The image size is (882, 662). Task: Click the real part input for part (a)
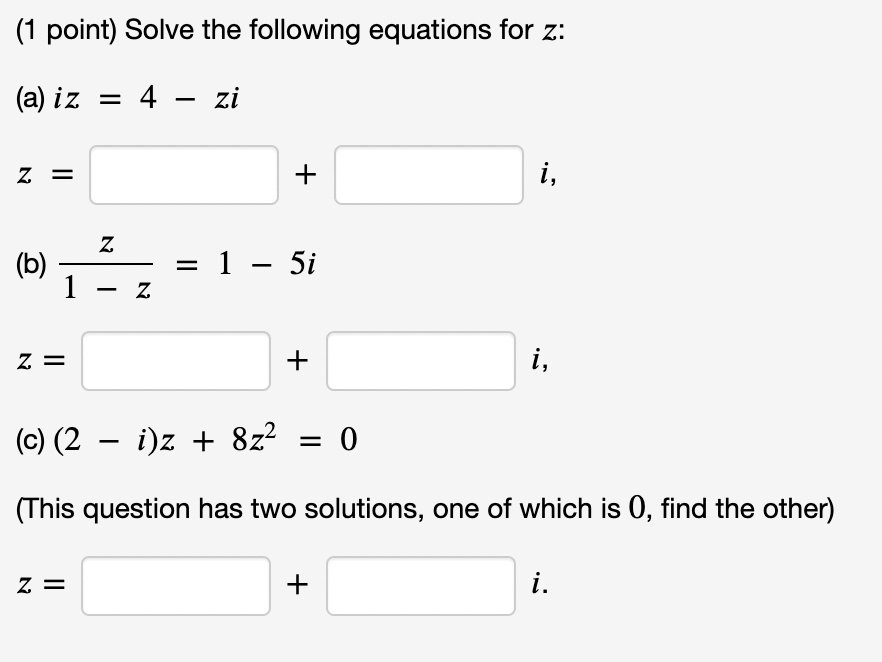click(x=184, y=175)
